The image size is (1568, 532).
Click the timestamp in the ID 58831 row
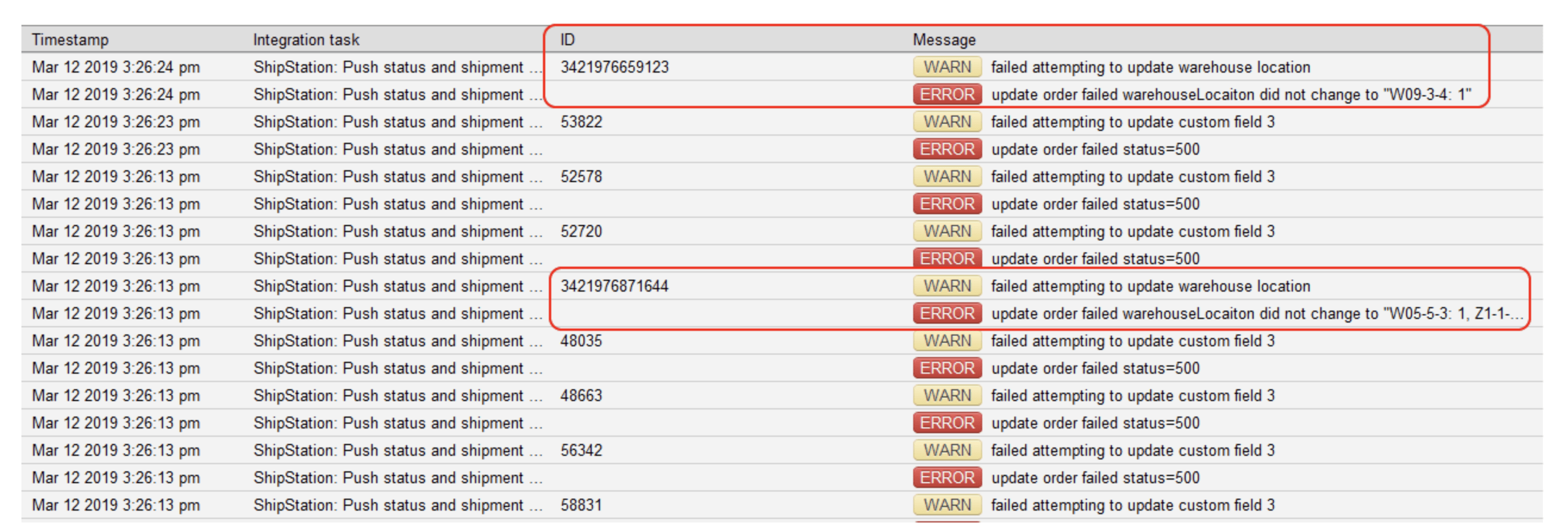(x=115, y=505)
